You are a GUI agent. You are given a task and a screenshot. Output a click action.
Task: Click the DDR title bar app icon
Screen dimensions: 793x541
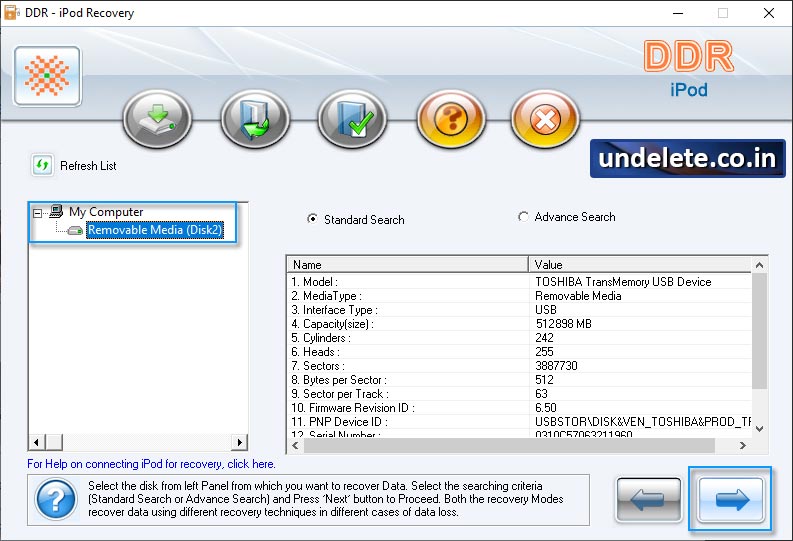(11, 13)
